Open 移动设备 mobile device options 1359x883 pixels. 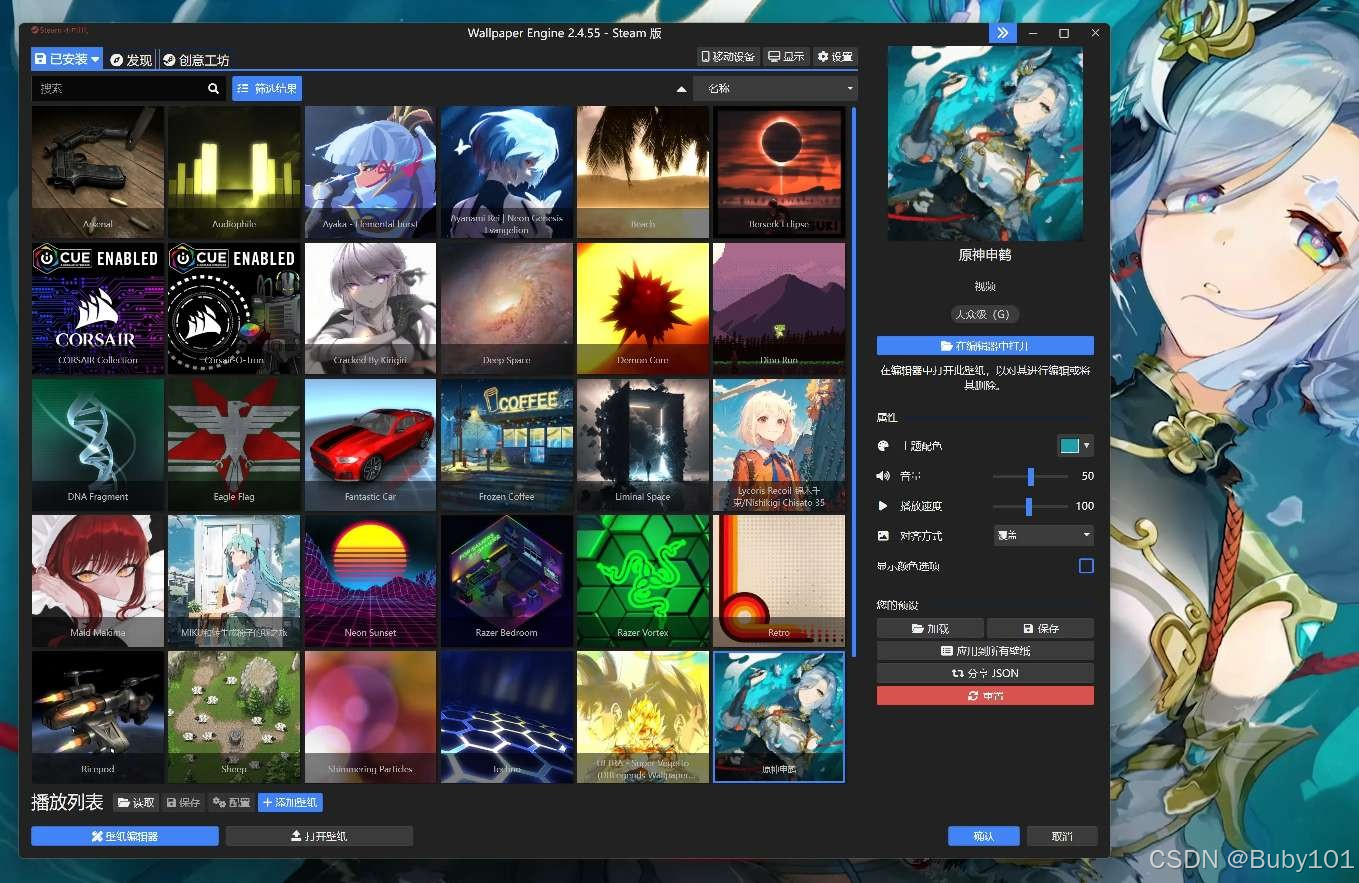point(728,57)
